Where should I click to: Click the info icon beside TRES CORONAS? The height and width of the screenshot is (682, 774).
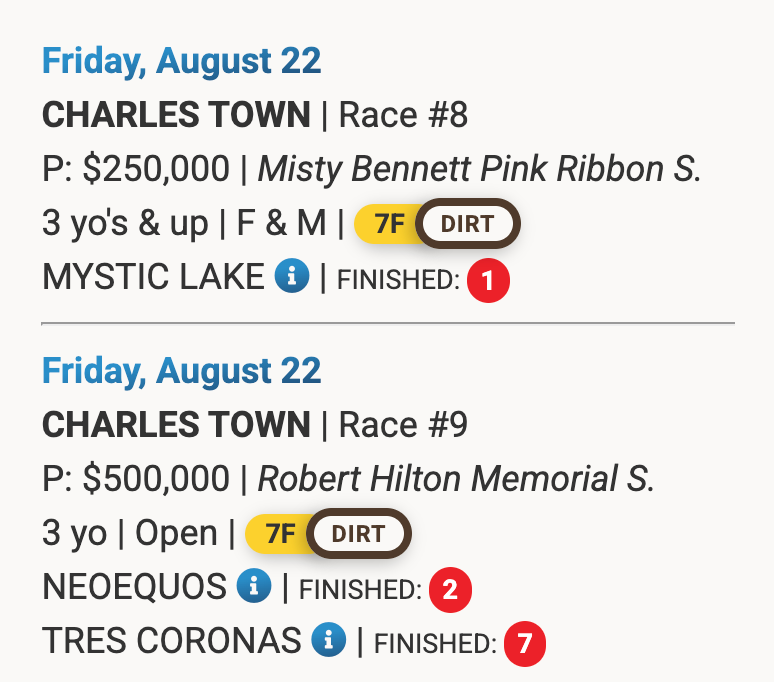click(327, 639)
